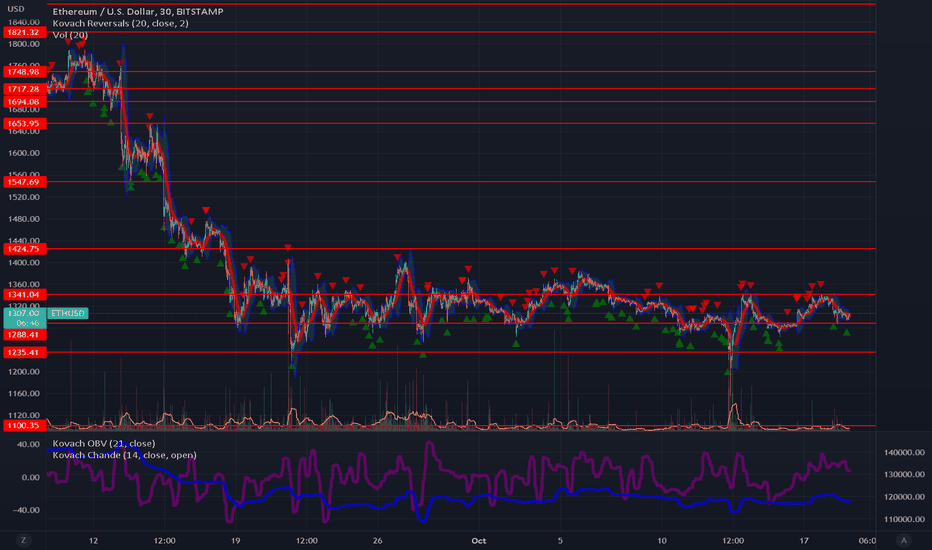
Task: Click the 1821.32 red price label
Action: (24, 32)
